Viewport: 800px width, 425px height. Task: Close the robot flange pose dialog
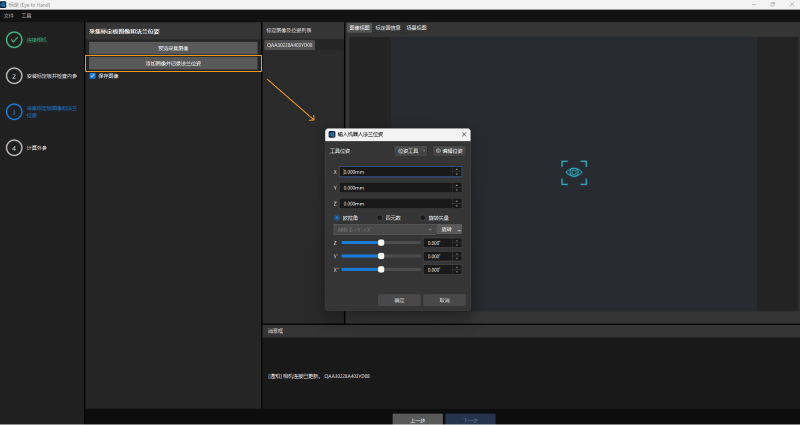(x=464, y=134)
